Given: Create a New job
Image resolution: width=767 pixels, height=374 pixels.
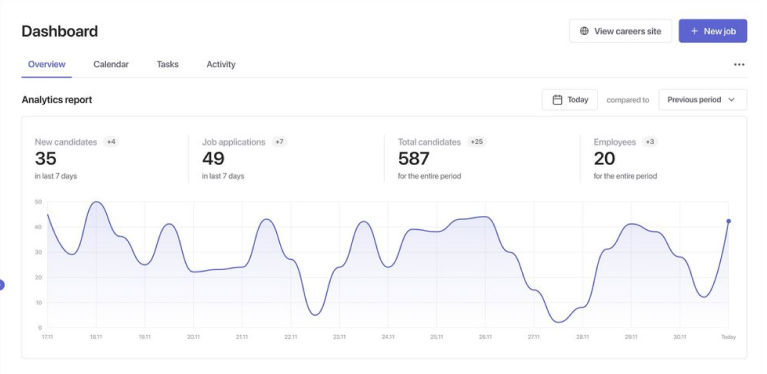Looking at the screenshot, I should point(713,31).
